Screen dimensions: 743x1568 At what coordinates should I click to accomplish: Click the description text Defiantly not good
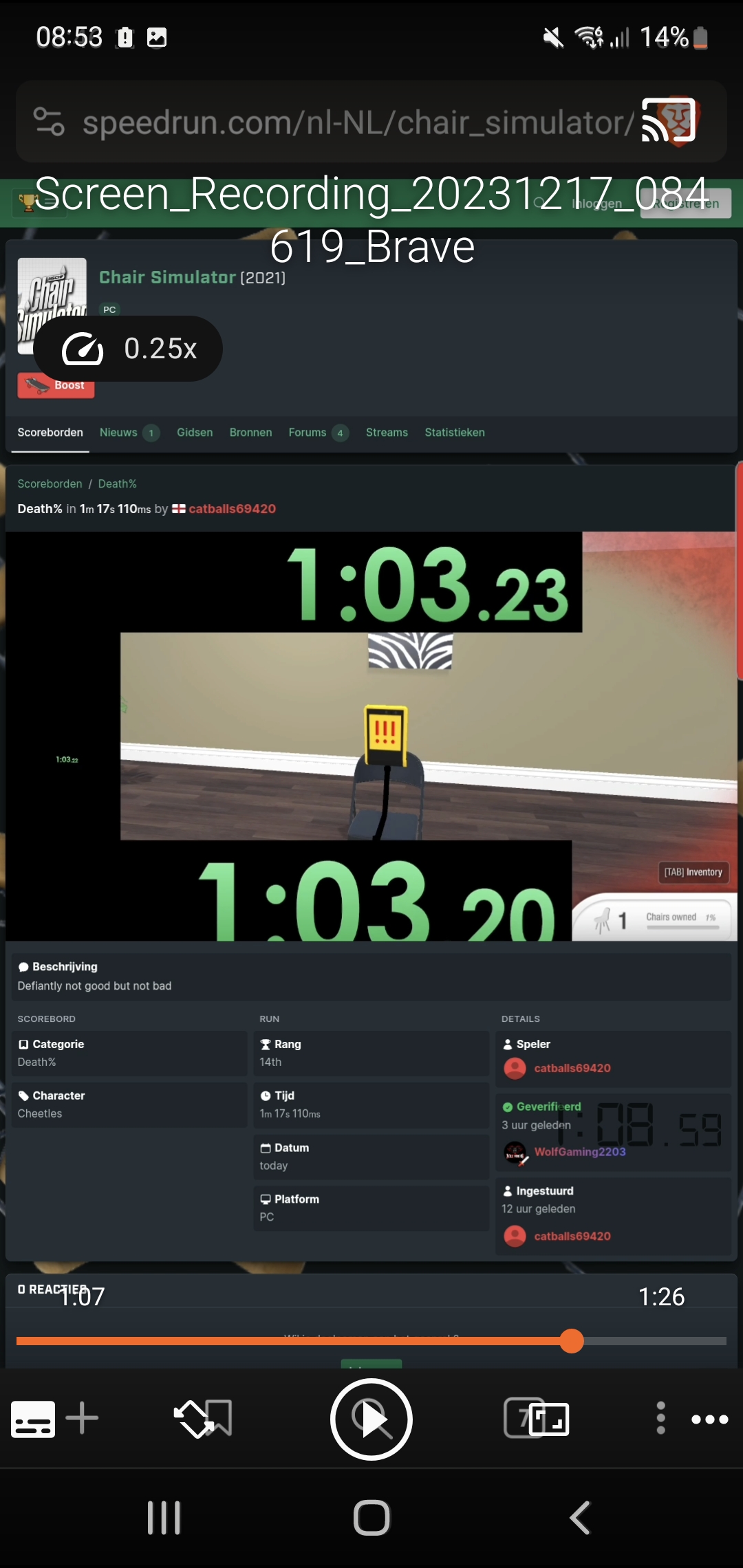94,986
